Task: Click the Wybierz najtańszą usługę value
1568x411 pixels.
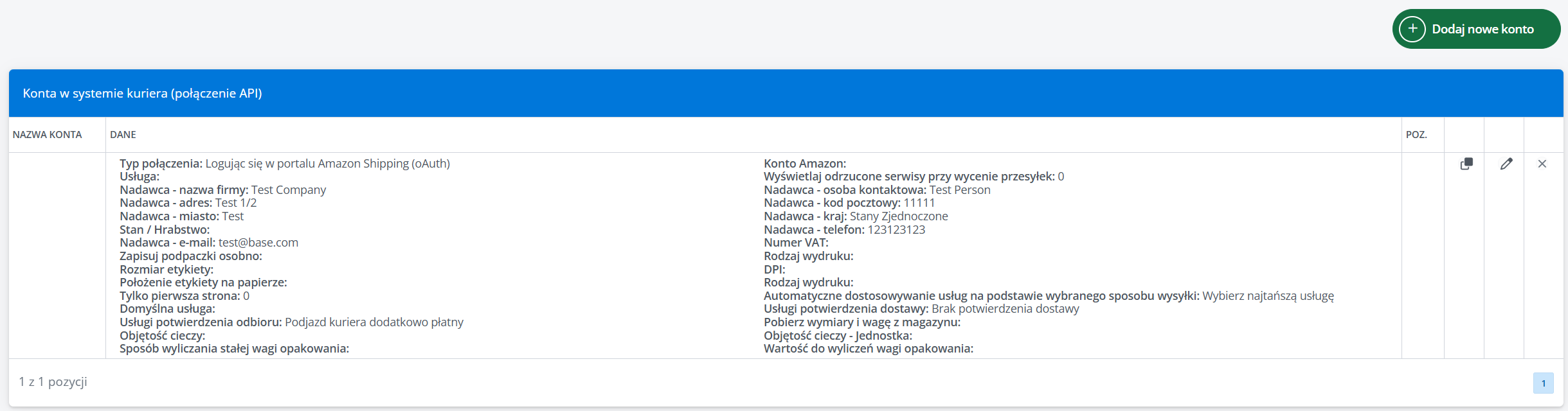Action: click(x=1268, y=296)
